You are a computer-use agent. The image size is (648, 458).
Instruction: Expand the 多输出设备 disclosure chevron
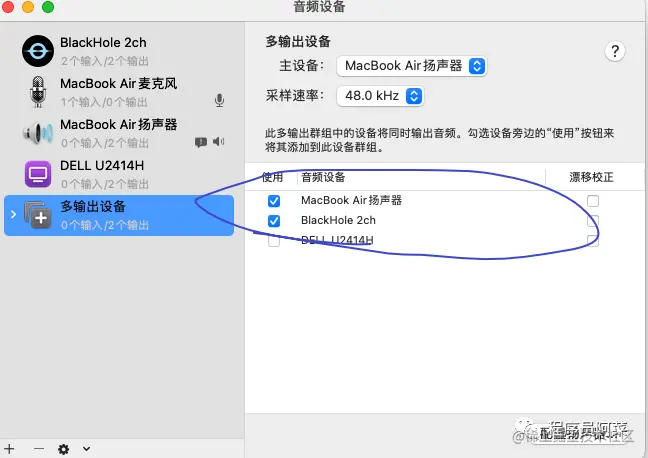(13, 215)
